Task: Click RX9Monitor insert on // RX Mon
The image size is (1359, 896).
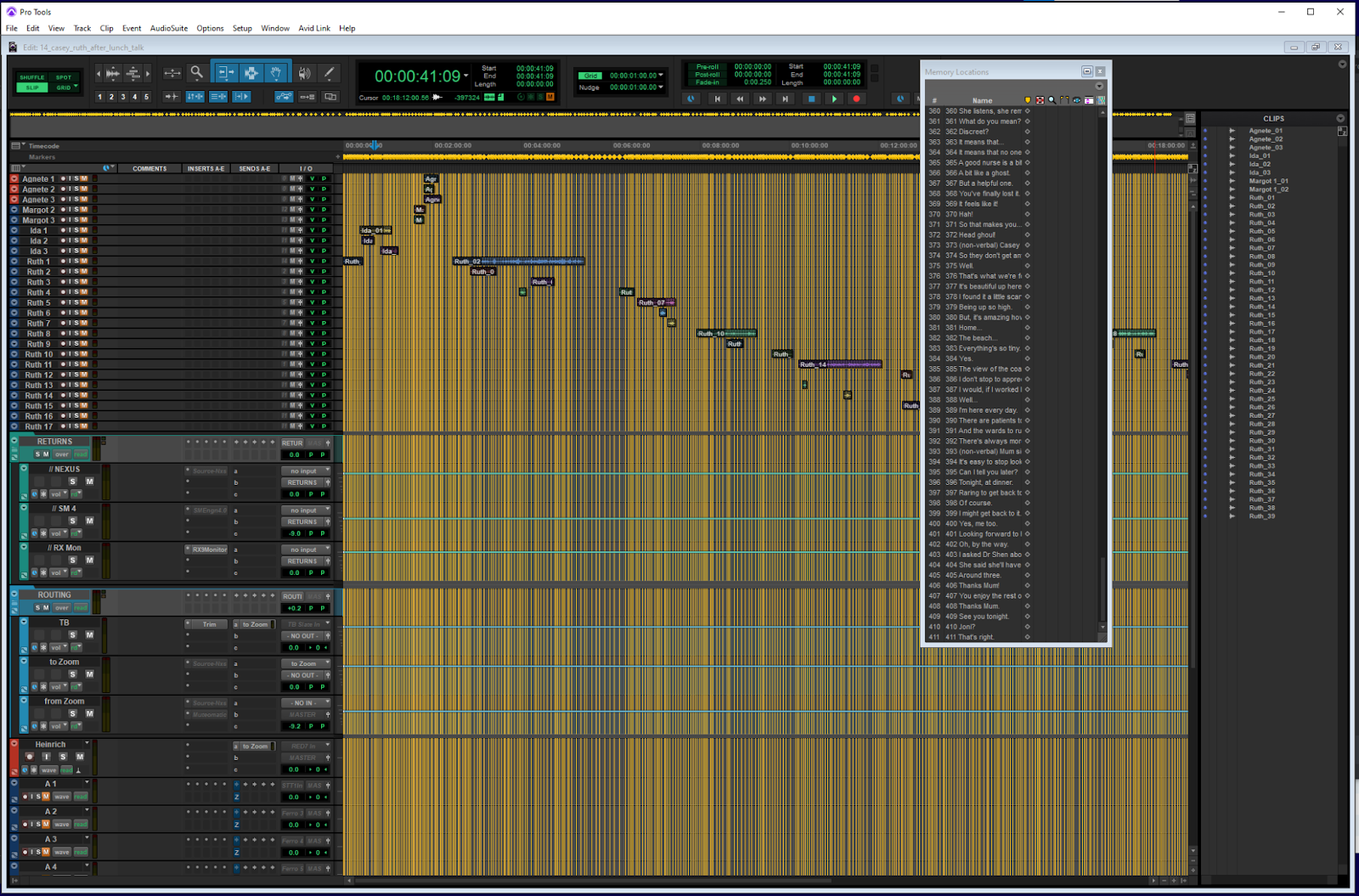Action: pos(206,549)
